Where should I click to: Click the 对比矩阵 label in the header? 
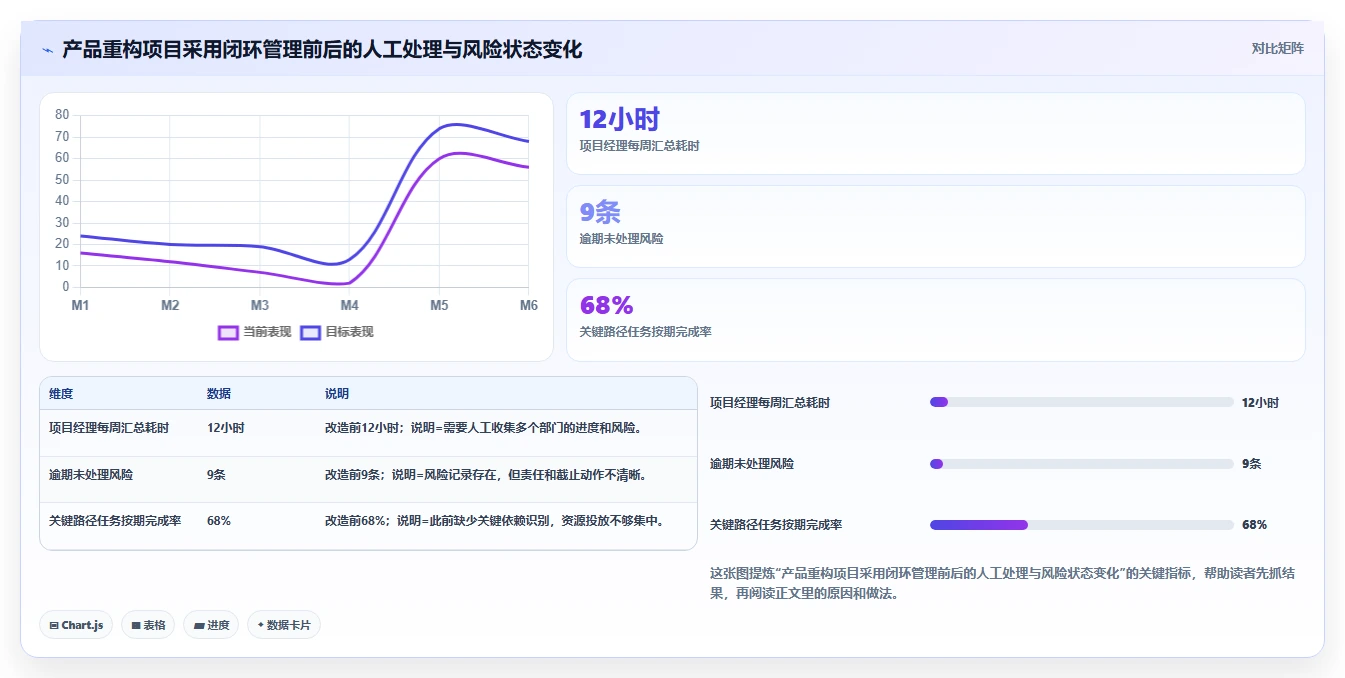[x=1277, y=48]
